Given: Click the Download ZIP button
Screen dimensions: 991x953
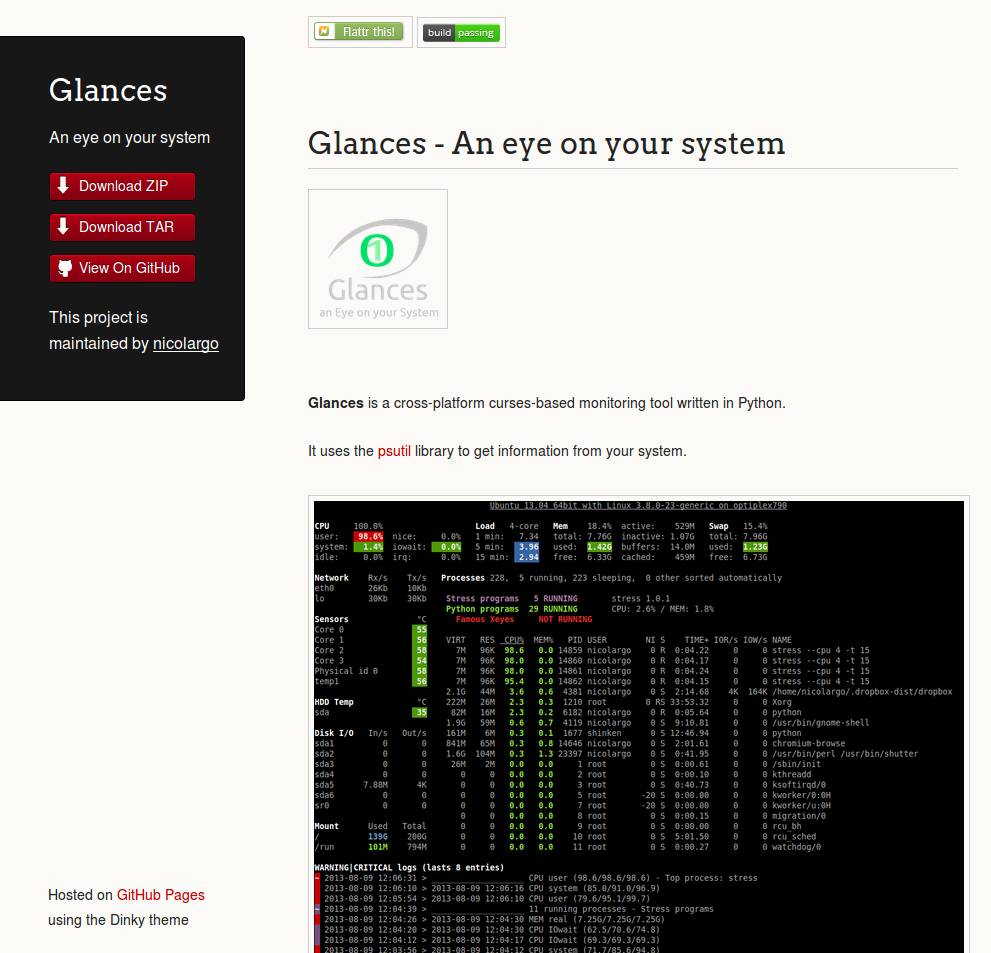Looking at the screenshot, I should pyautogui.click(x=123, y=186).
